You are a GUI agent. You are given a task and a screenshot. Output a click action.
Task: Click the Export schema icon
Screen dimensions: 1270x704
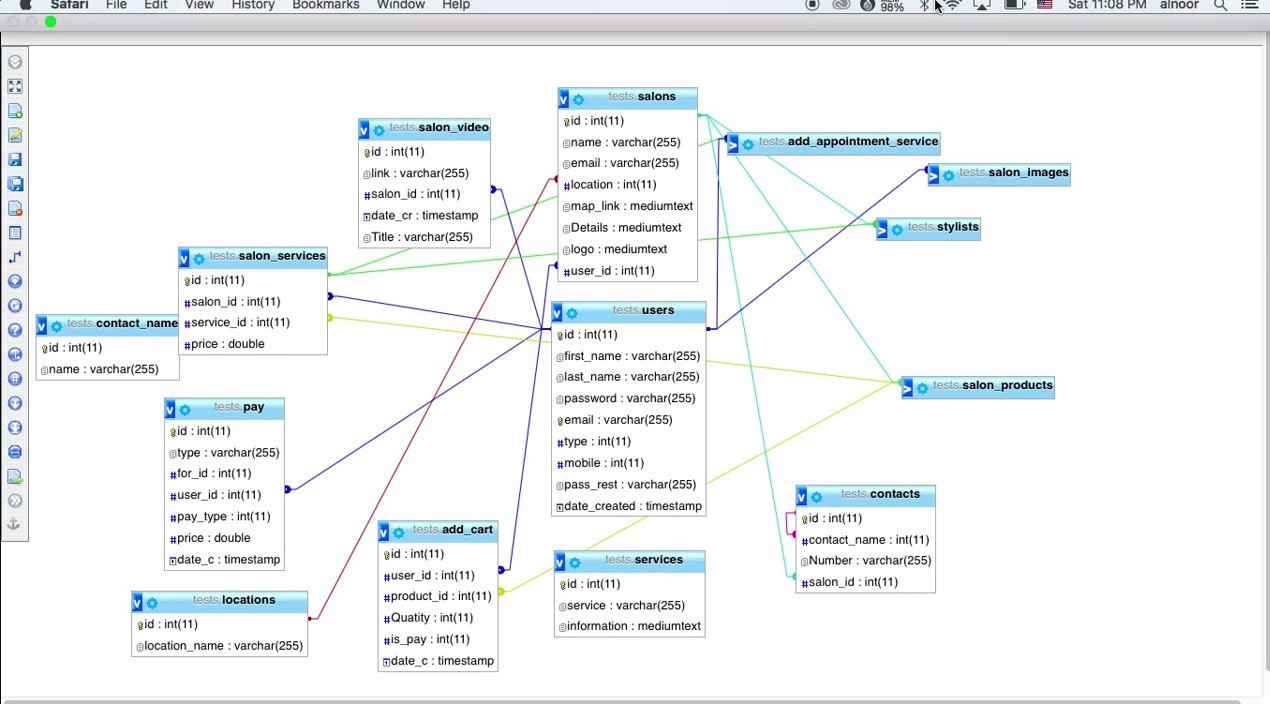tap(15, 477)
